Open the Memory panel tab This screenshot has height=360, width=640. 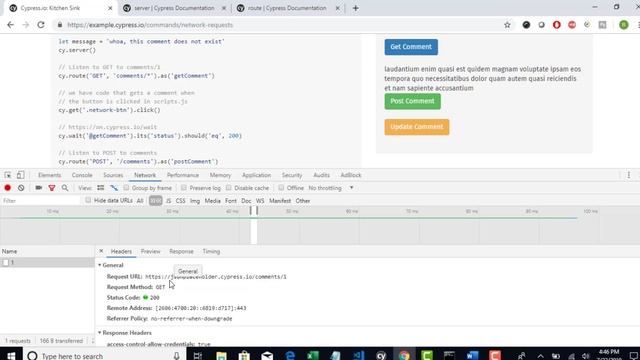pyautogui.click(x=220, y=175)
